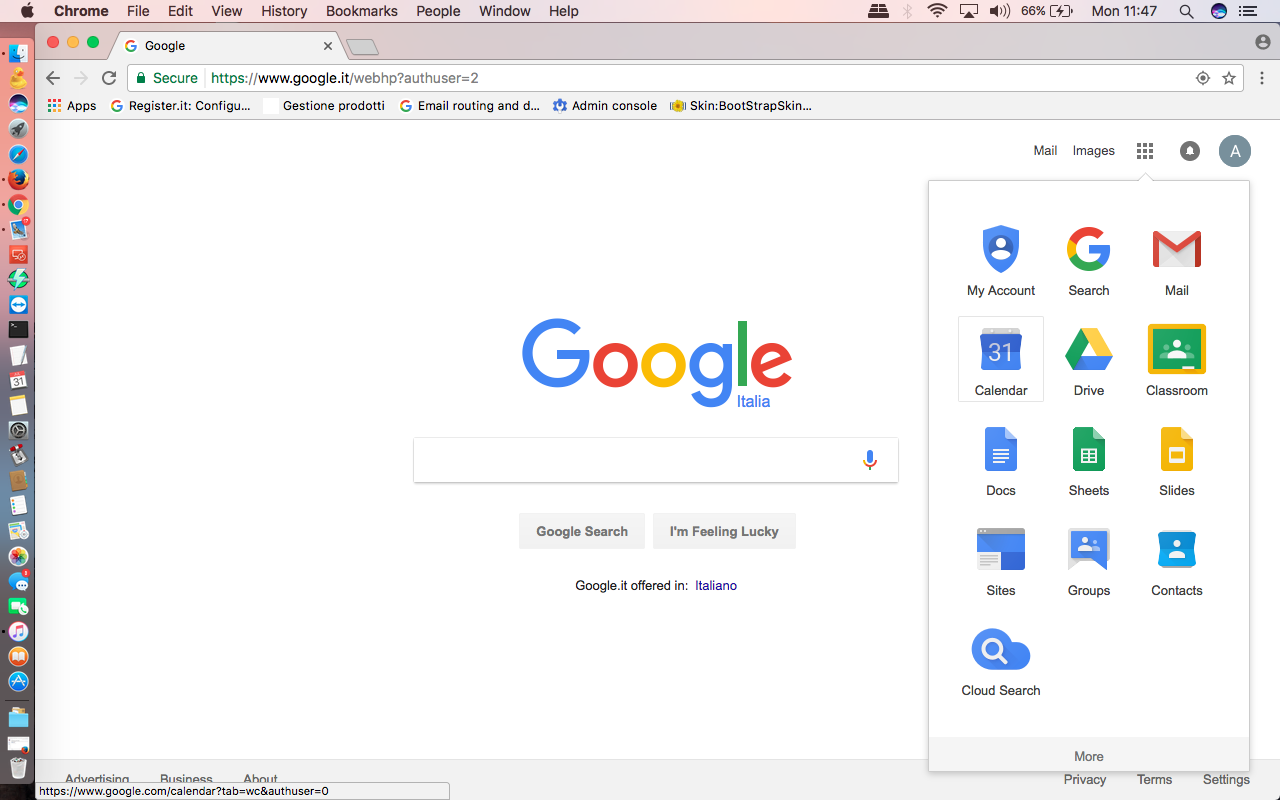
Task: Open the History menu
Action: 284,11
